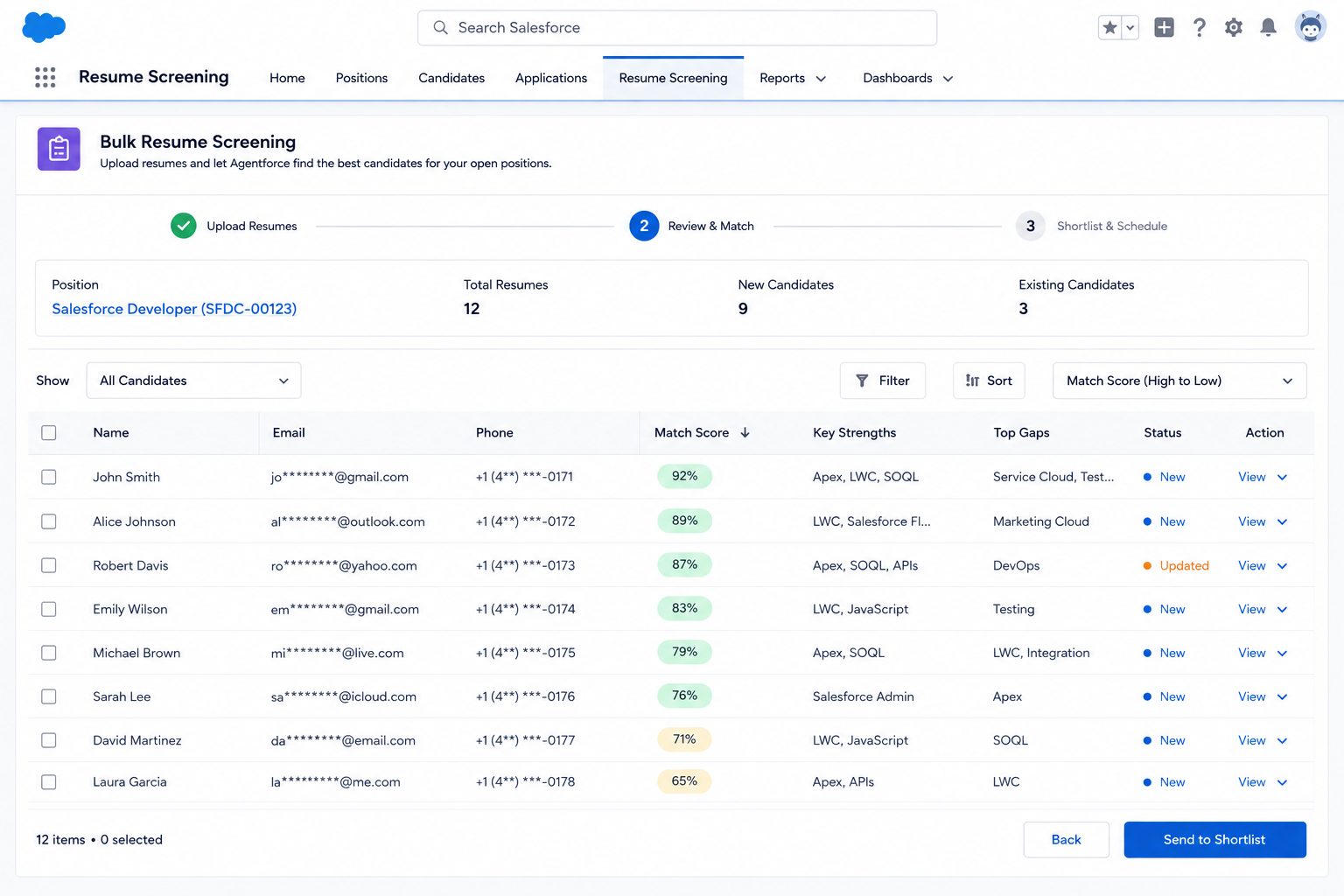Open the All Candidates show dropdown
This screenshot has width=1344, height=896.
point(193,381)
